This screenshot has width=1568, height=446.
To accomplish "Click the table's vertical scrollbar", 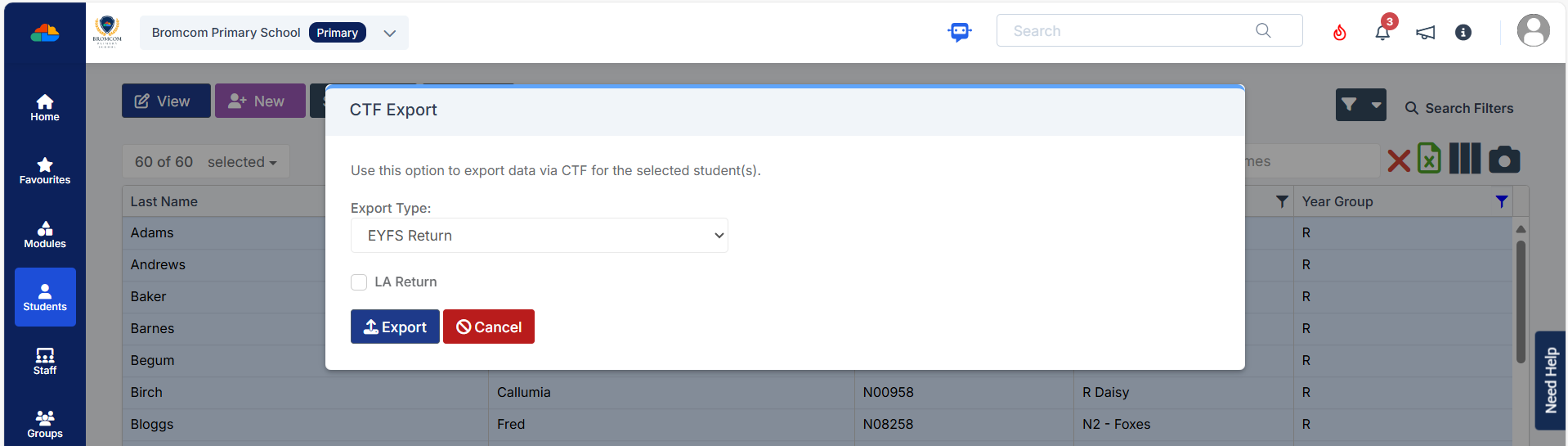I will (1521, 303).
